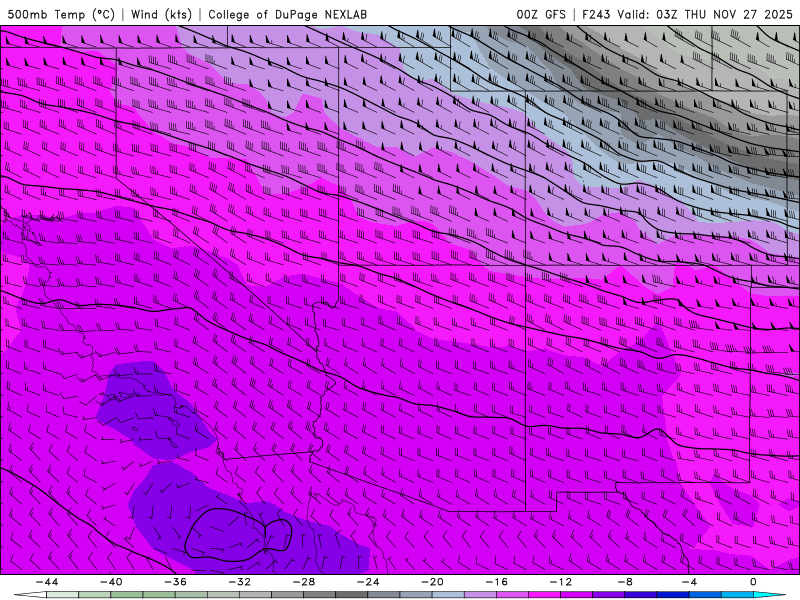The width and height of the screenshot is (800, 600).
Task: Click the -44 legend label
Action: point(47,582)
